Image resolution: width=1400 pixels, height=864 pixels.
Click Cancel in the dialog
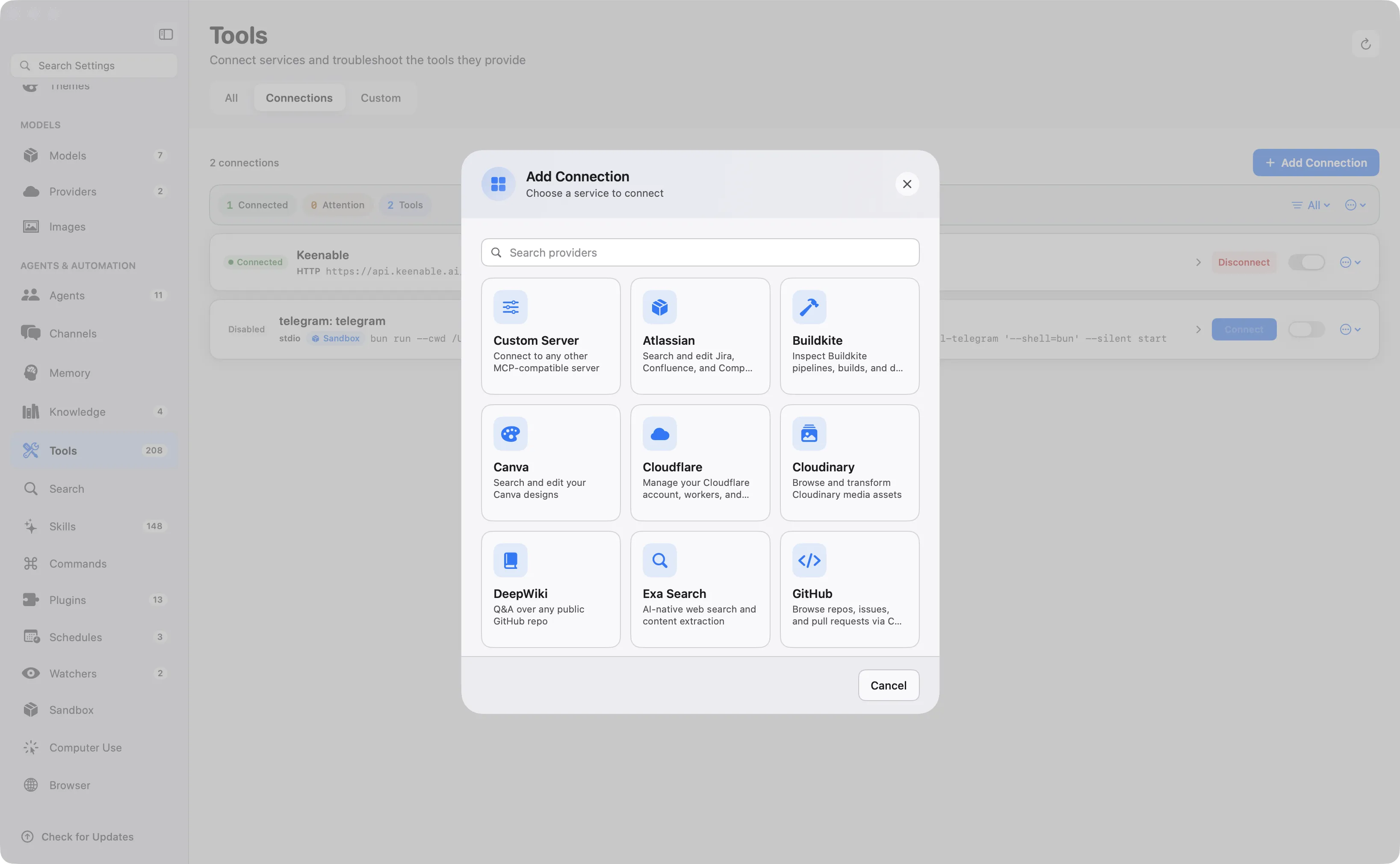pos(888,685)
